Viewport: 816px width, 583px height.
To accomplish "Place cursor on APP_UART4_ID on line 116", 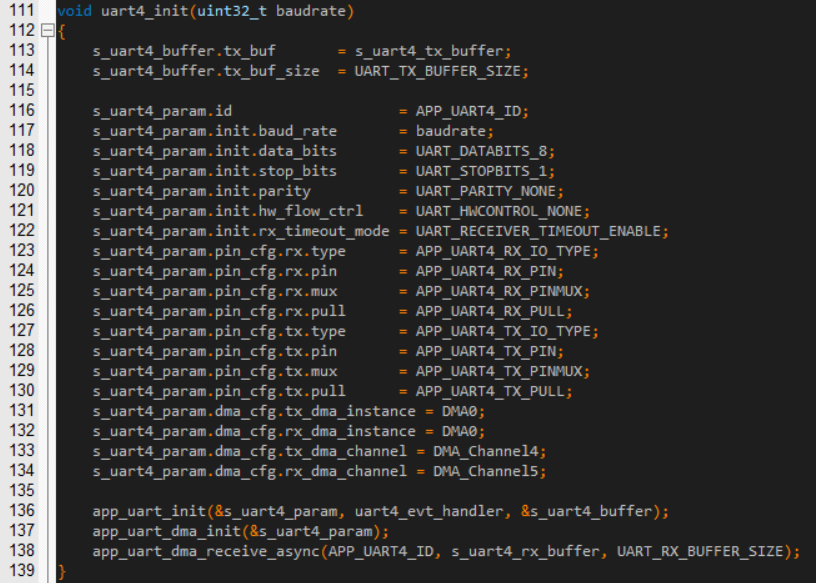I will pos(472,111).
